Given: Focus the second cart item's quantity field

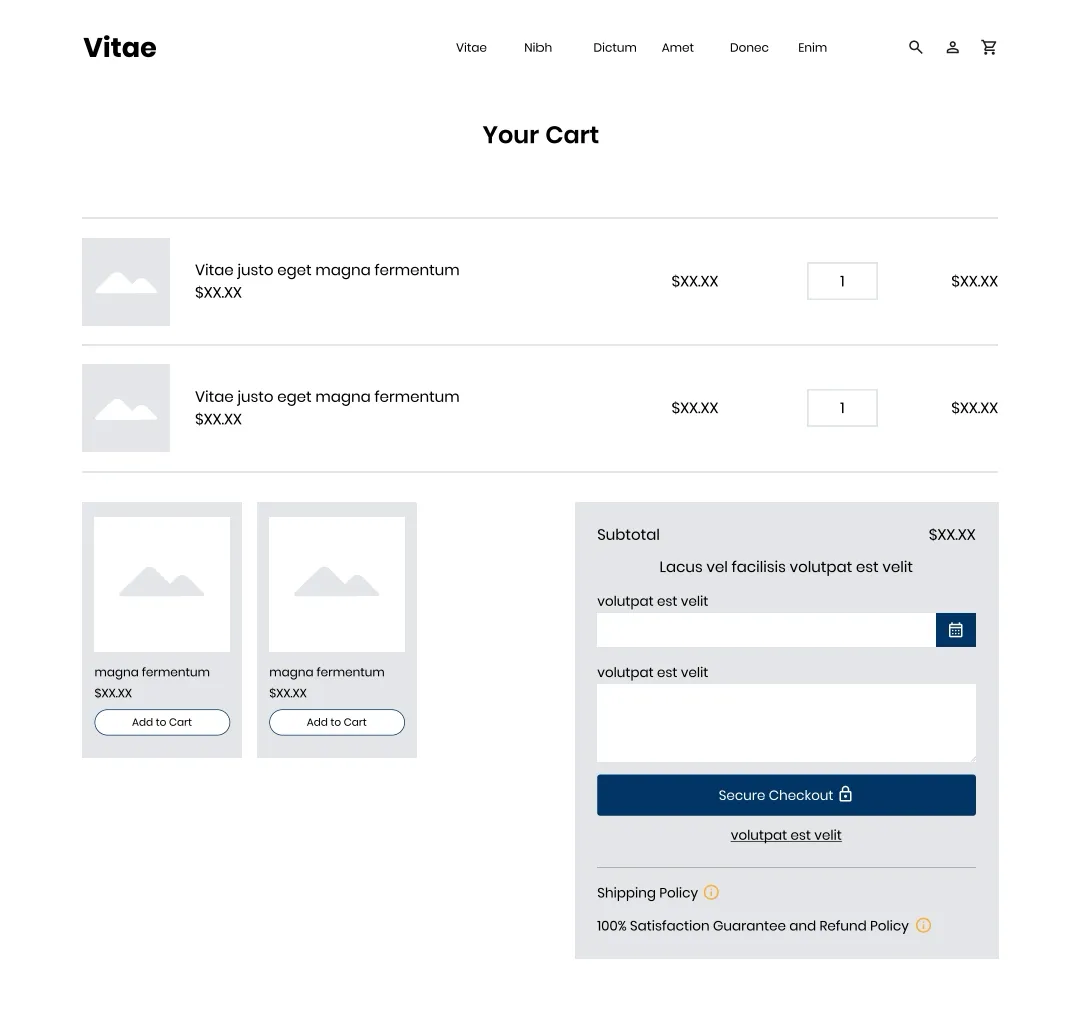Looking at the screenshot, I should click(x=842, y=408).
